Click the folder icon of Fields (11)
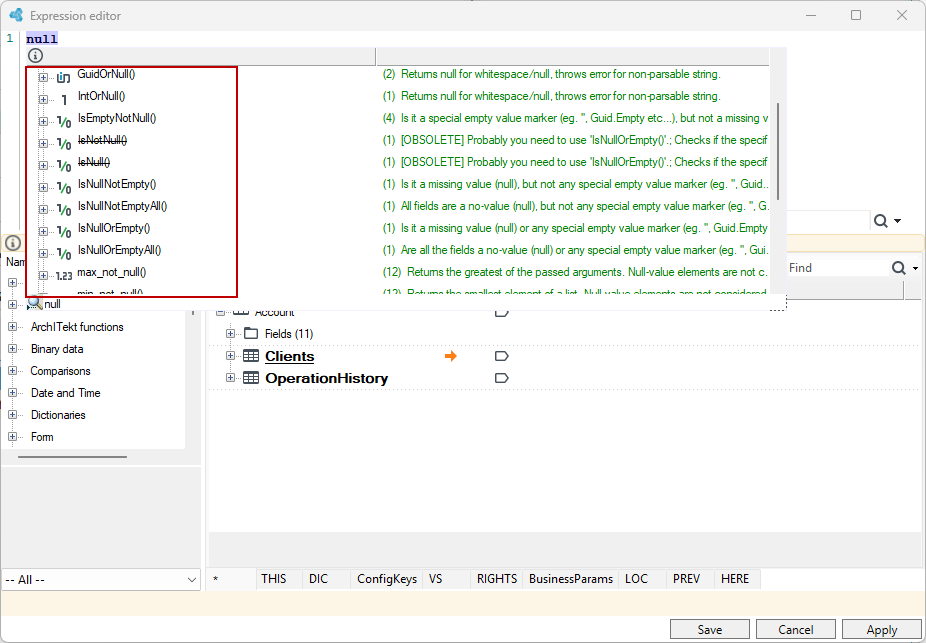The width and height of the screenshot is (926, 643). [x=251, y=334]
